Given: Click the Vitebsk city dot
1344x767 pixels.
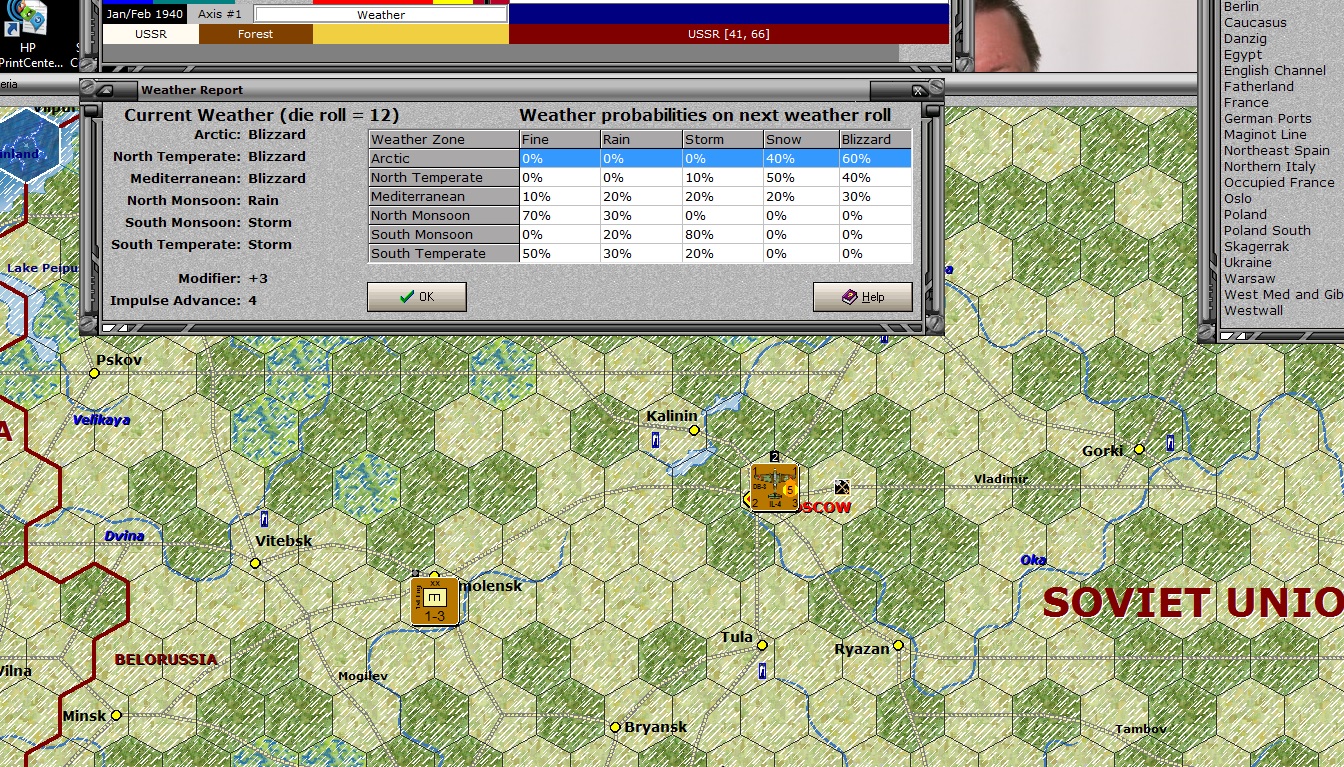Looking at the screenshot, I should tap(255, 563).
